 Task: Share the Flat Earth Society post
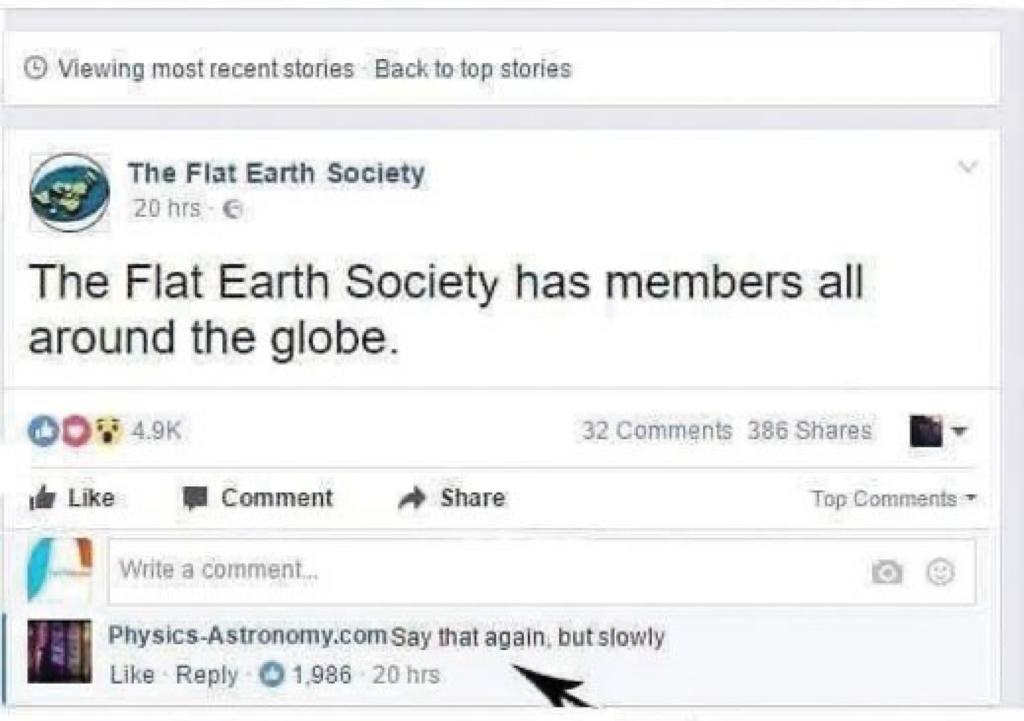click(451, 498)
